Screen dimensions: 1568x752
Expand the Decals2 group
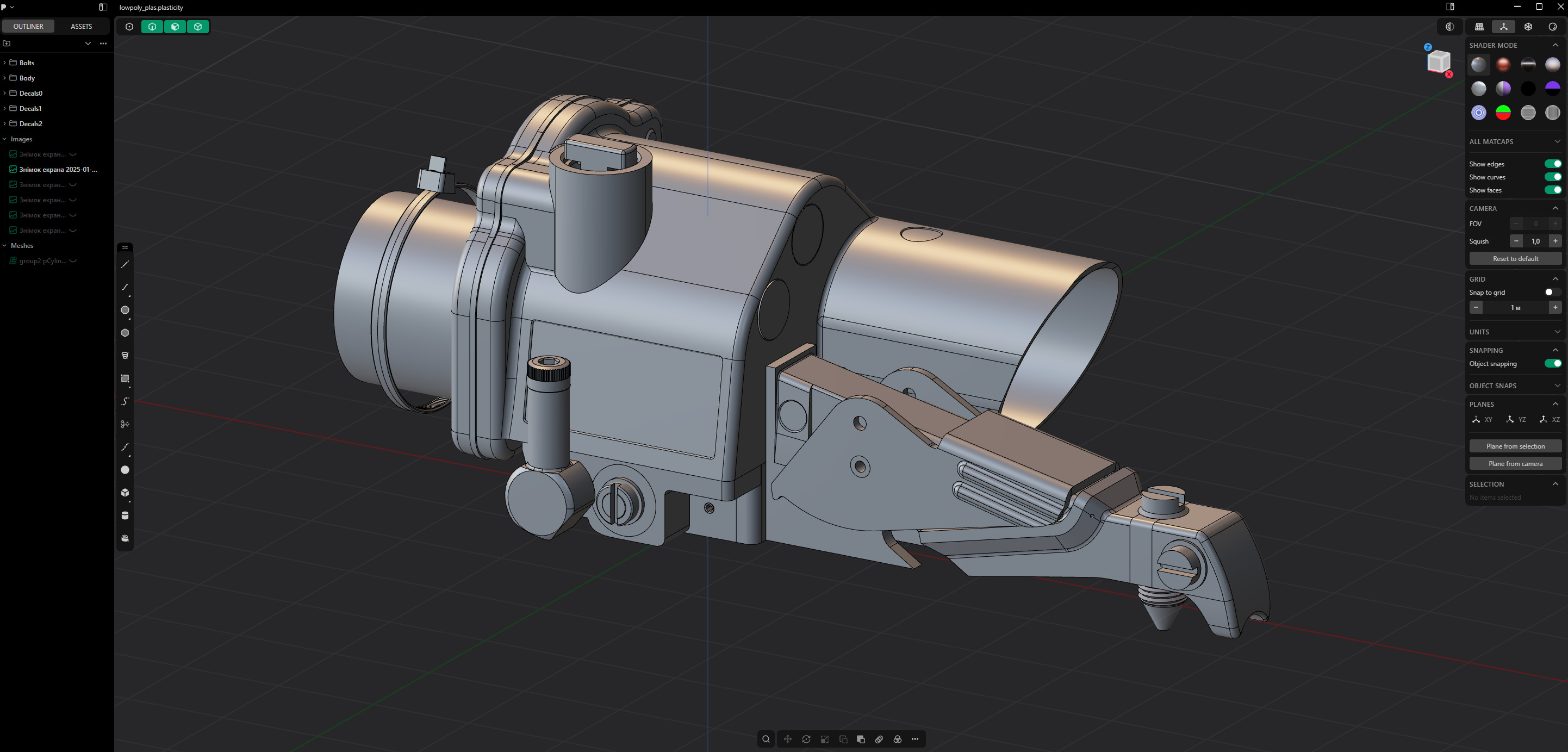tap(5, 123)
